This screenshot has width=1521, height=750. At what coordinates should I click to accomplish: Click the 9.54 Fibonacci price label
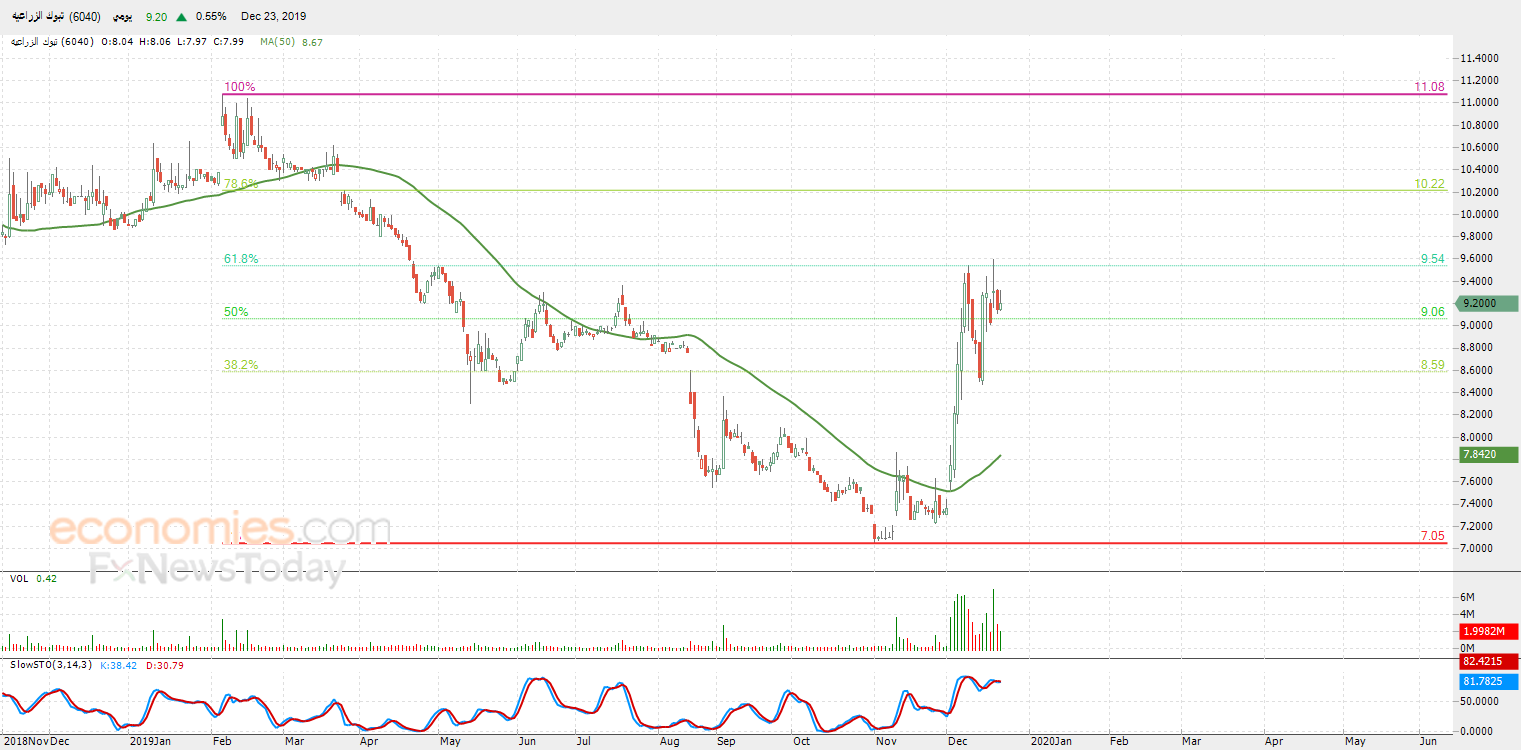[x=1433, y=259]
